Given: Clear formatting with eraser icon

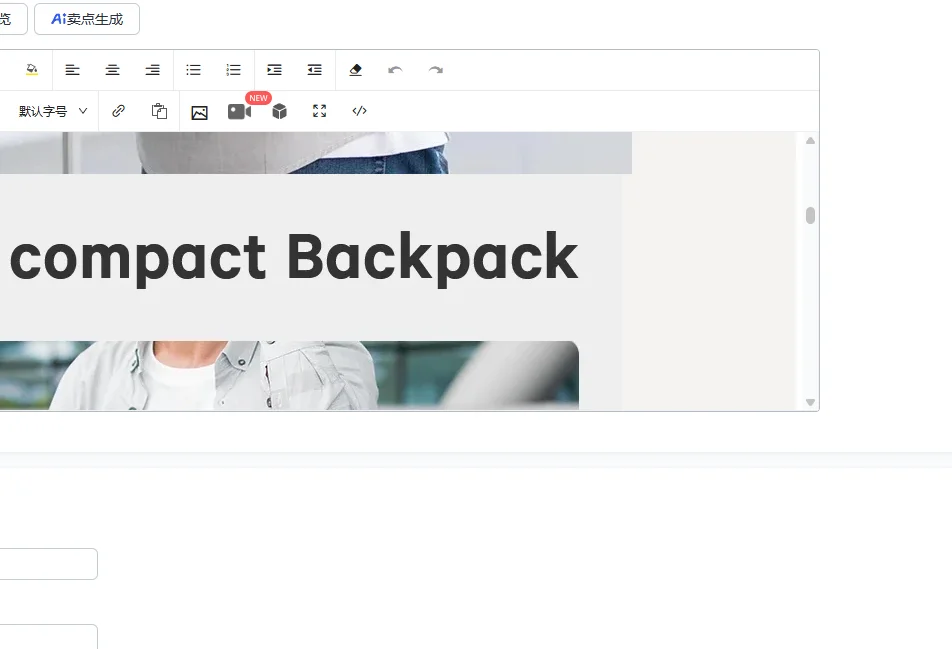Looking at the screenshot, I should coord(356,70).
